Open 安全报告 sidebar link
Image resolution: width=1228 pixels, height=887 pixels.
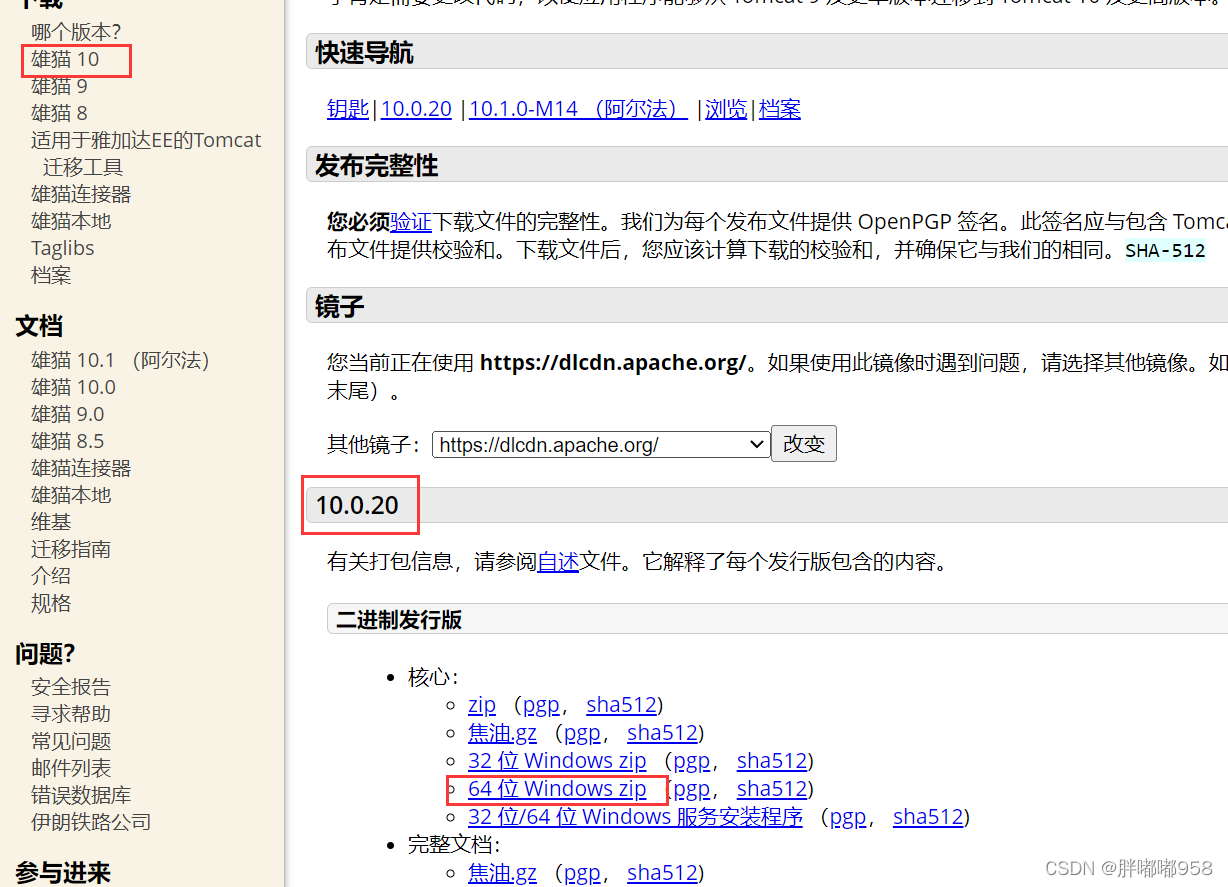coord(71,687)
